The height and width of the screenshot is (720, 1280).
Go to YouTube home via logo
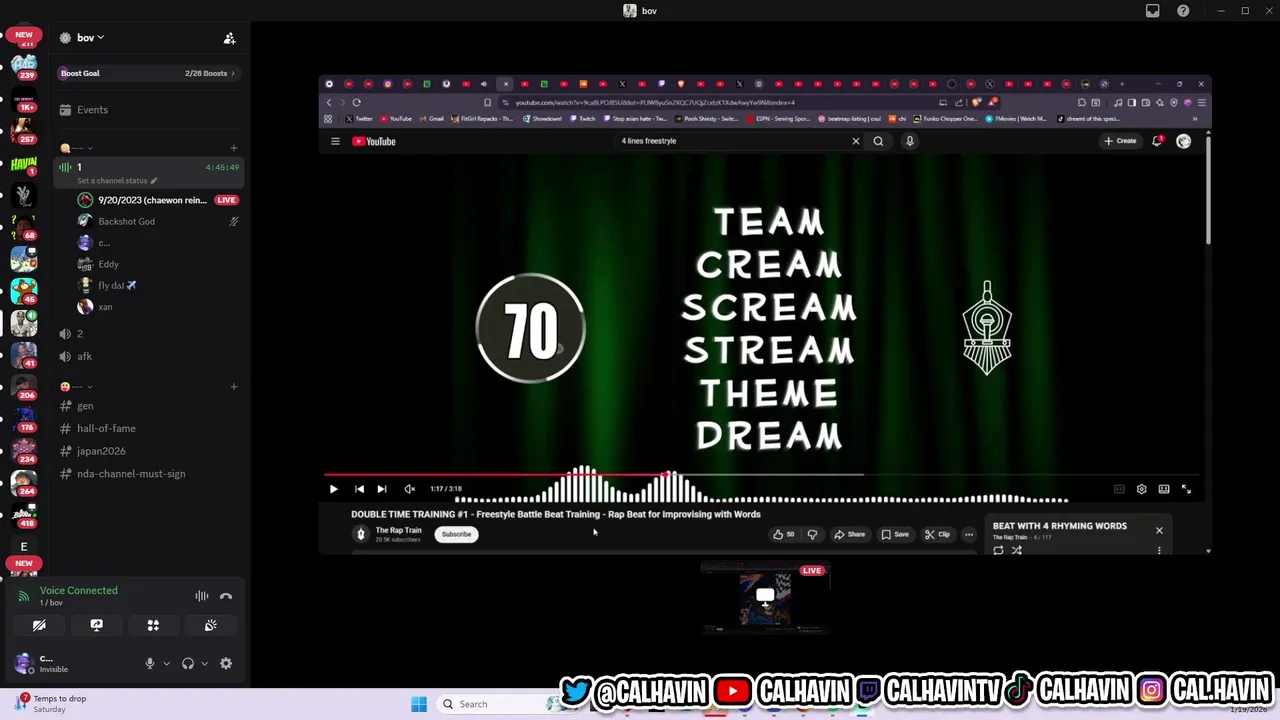374,141
